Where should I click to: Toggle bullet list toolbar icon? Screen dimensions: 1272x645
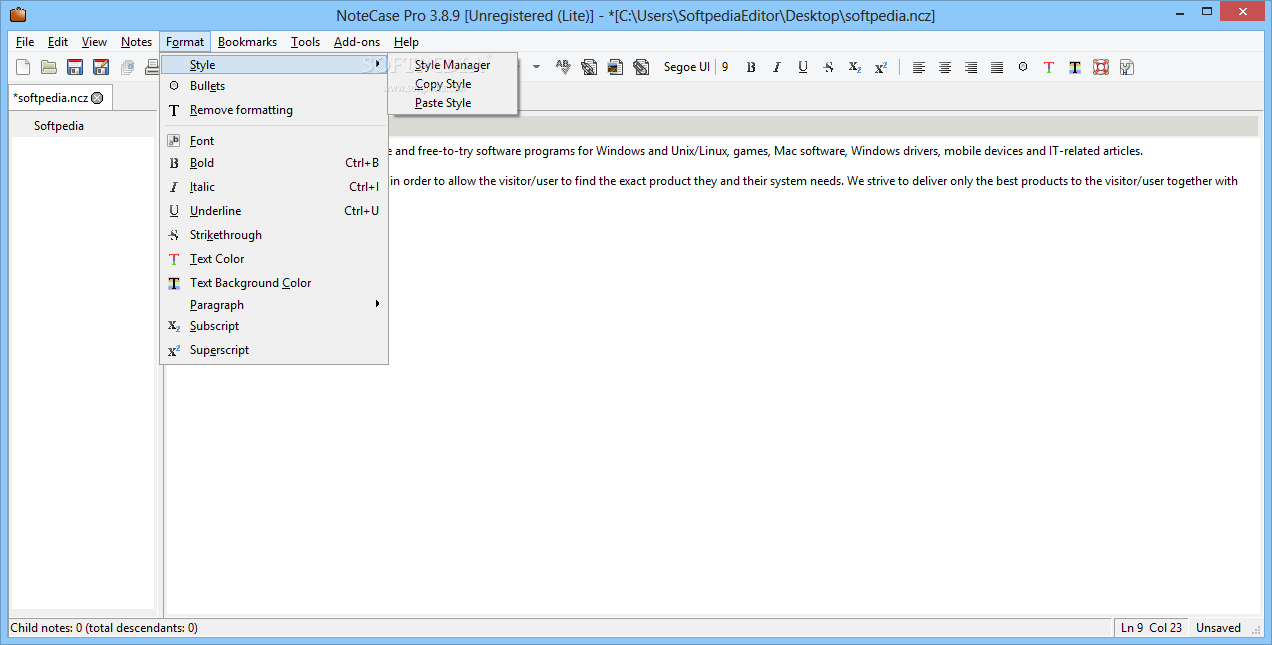click(x=1023, y=67)
